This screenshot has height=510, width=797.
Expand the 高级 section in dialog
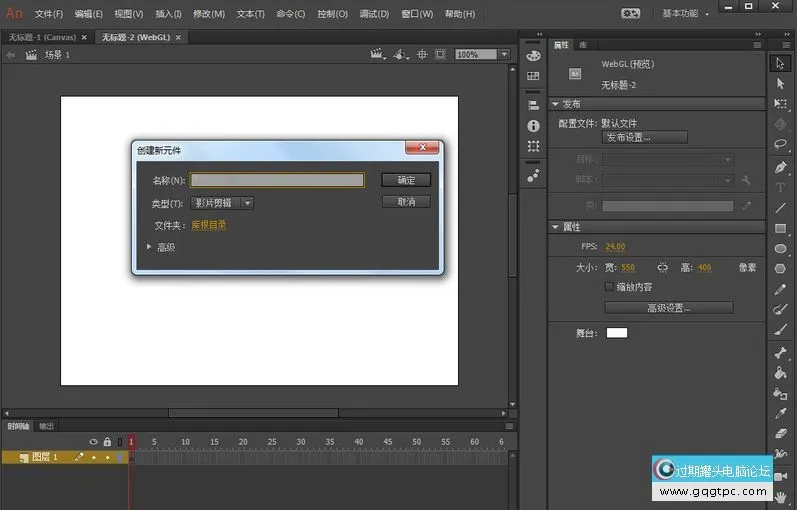pyautogui.click(x=150, y=247)
